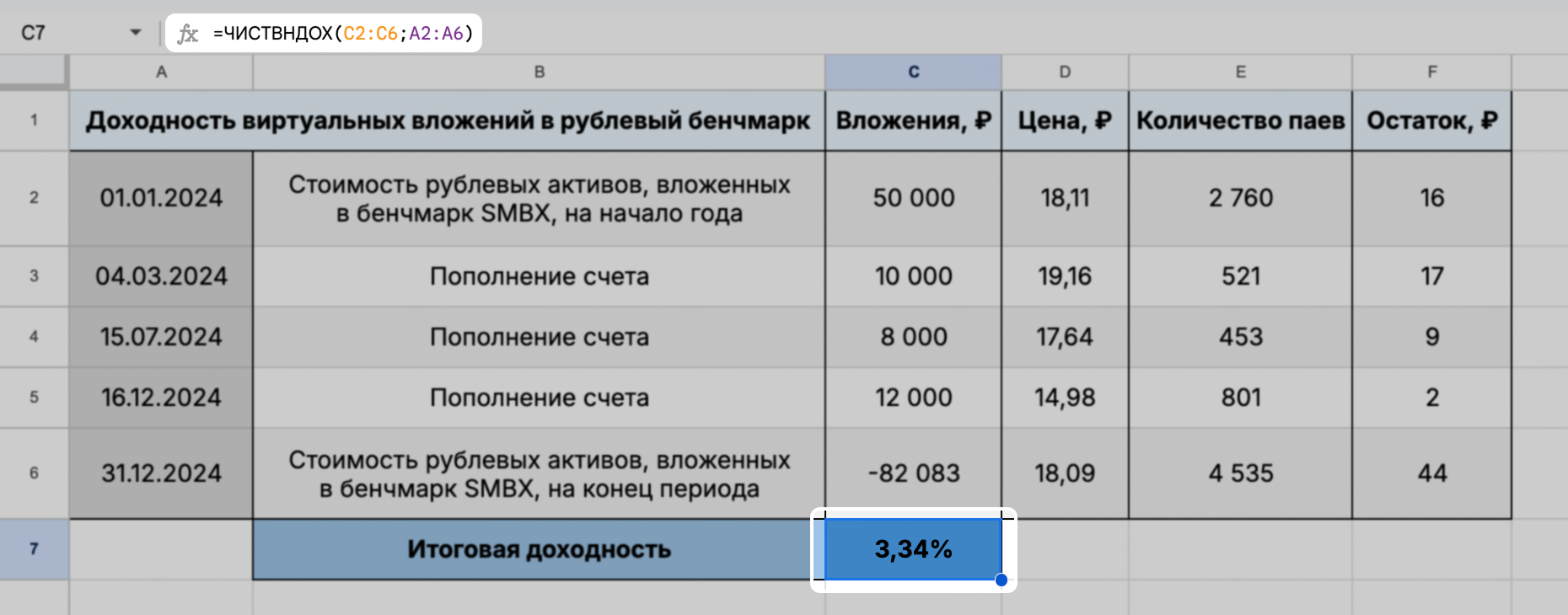
Task: Select column header F labeled Остаток
Action: pos(1431,72)
